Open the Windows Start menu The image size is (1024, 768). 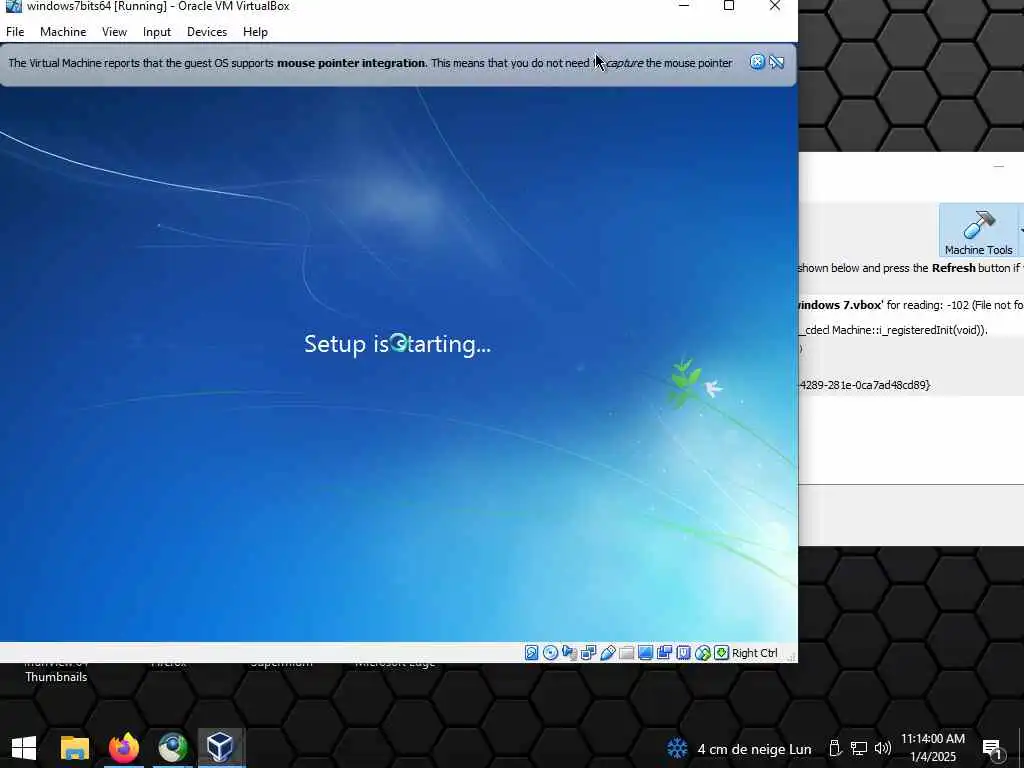tap(24, 748)
